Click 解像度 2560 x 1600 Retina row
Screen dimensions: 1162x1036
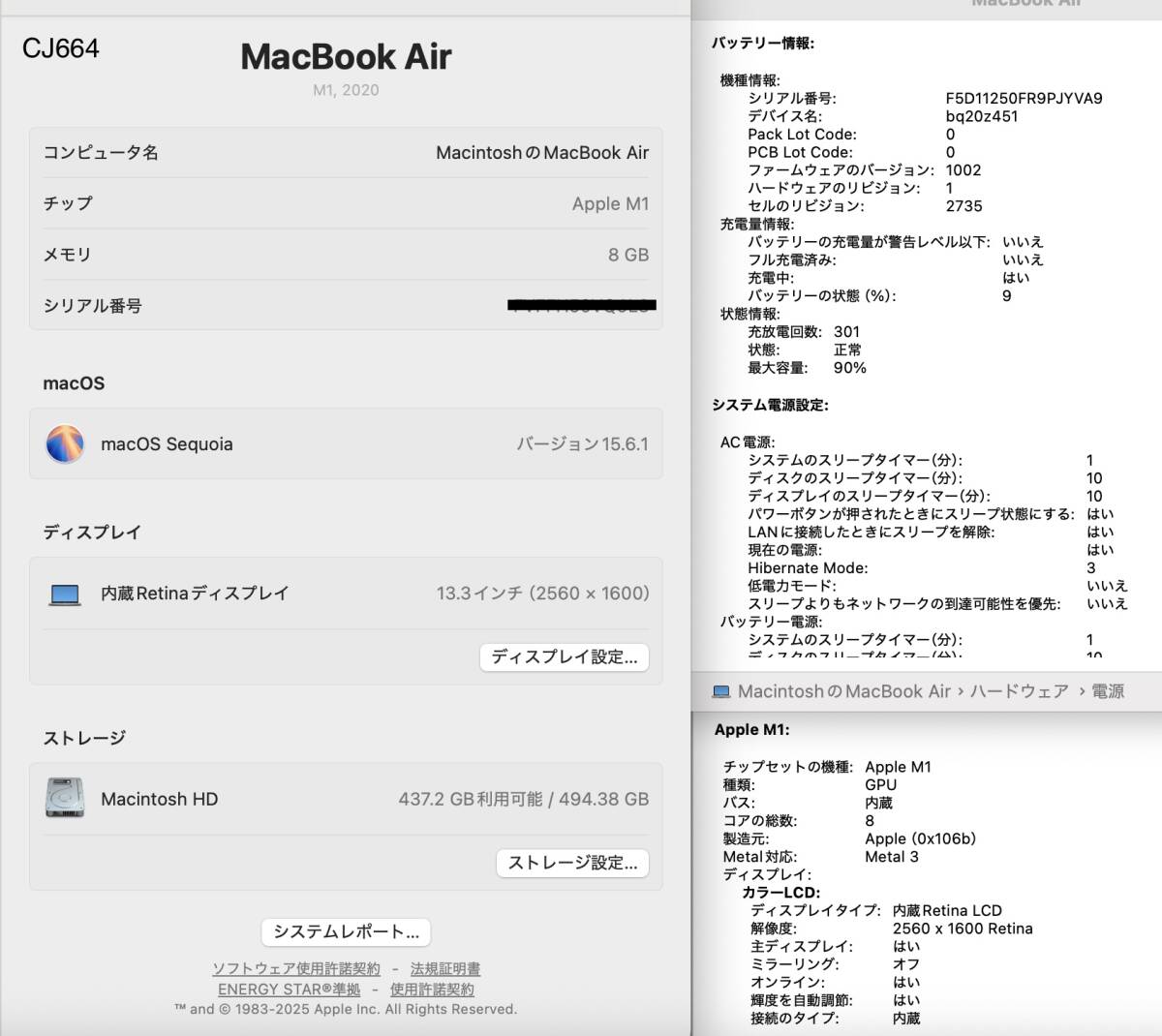tap(891, 929)
